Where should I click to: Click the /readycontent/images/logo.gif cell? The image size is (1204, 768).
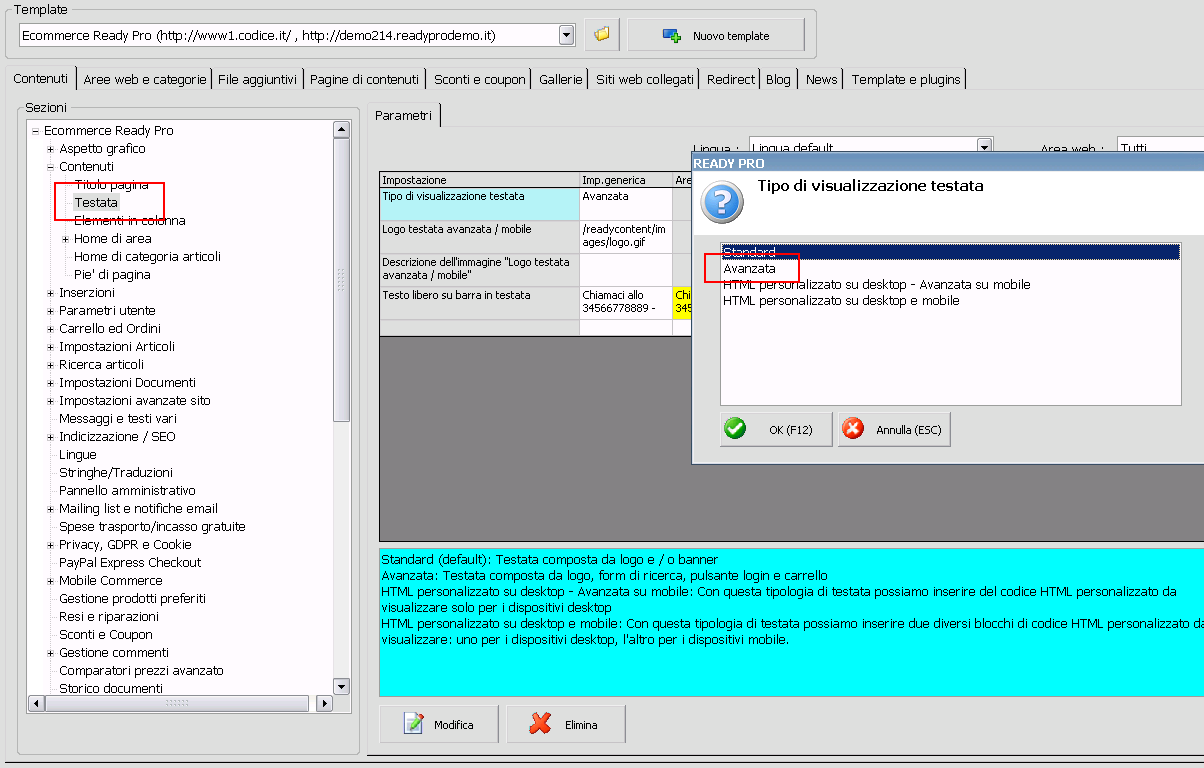[x=626, y=237]
